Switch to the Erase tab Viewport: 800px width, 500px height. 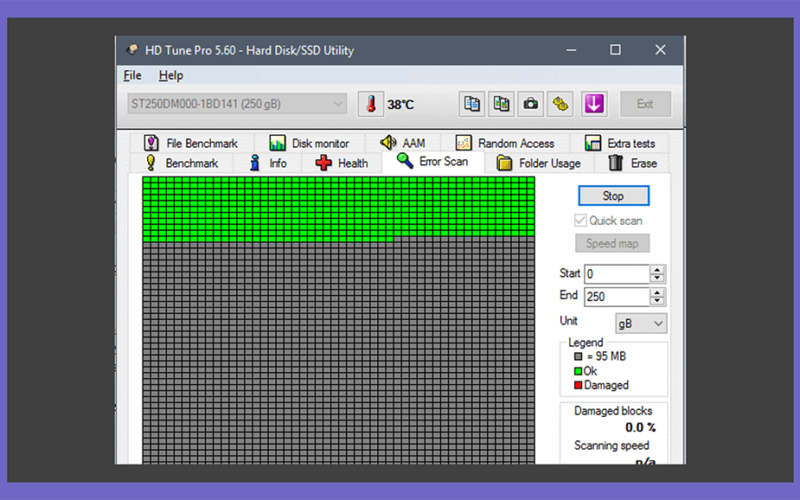[632, 163]
